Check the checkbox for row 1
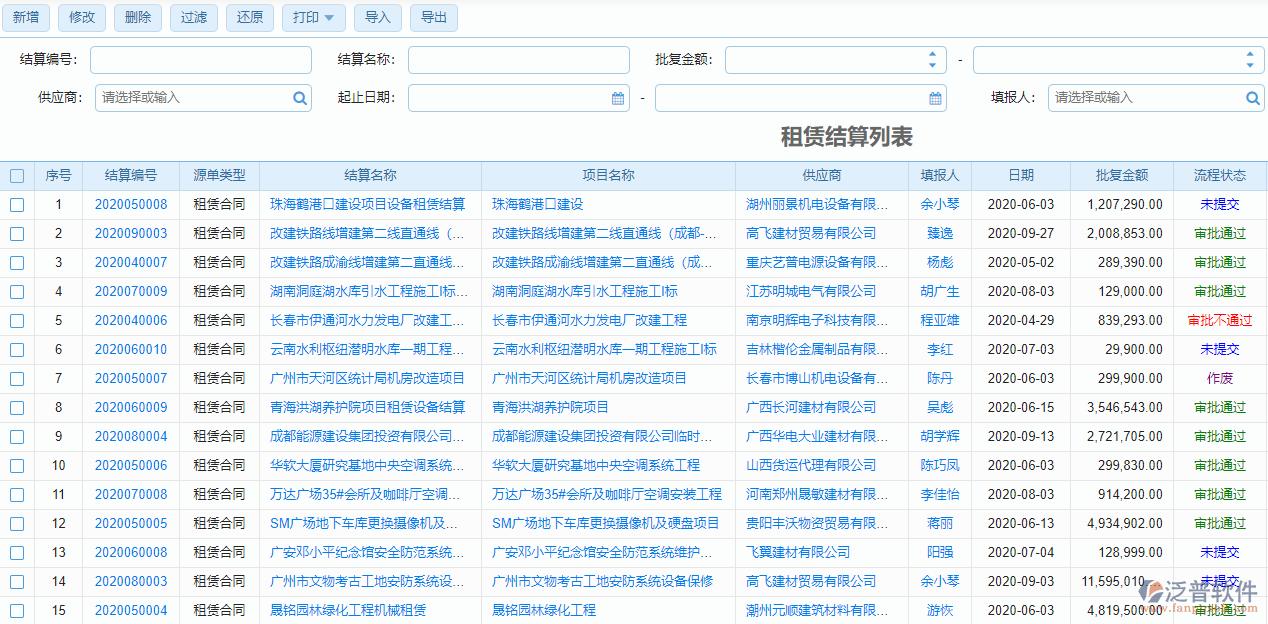 pos(16,204)
